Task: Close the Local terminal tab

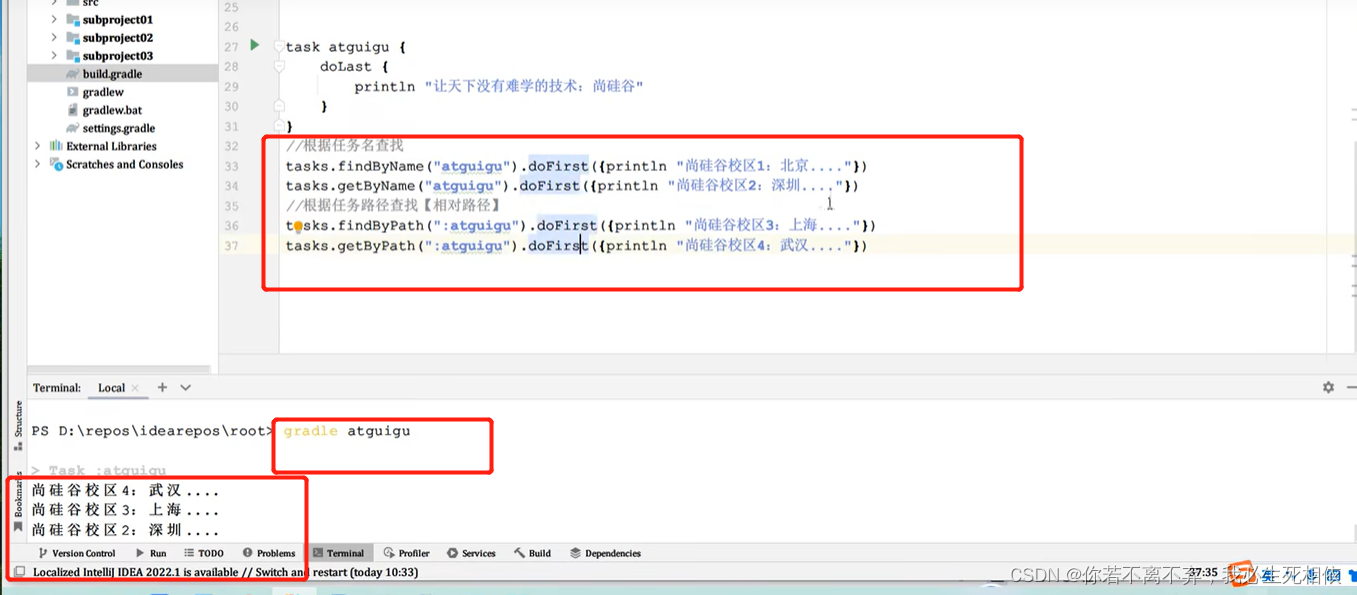Action: click(135, 388)
